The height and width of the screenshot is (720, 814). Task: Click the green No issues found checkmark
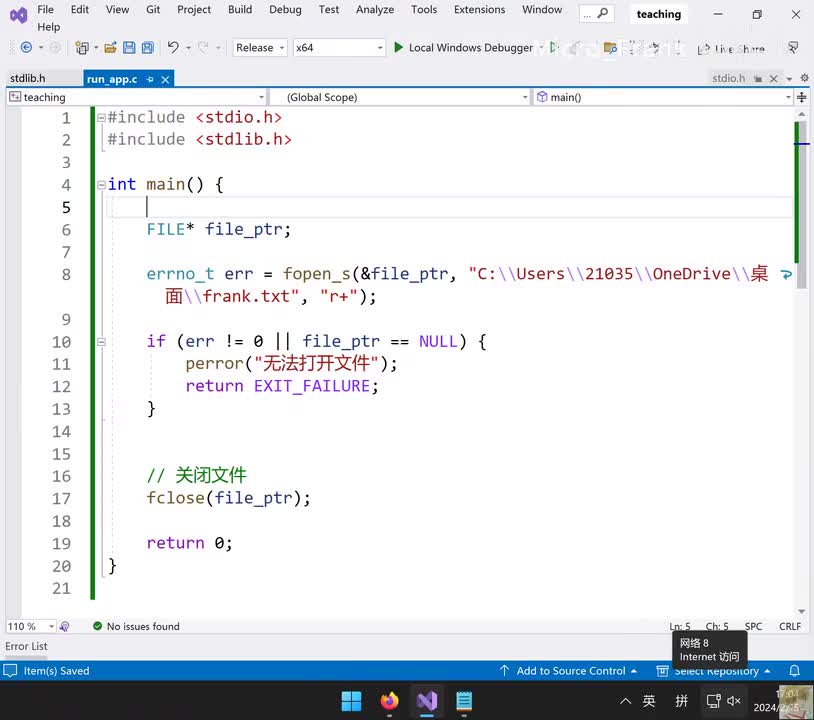[97, 626]
